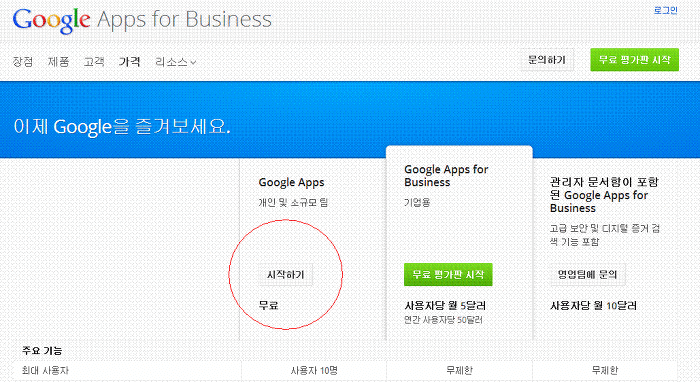Viewport: 700px width, 382px height.
Task: Click the 사용자당 월 10달러 price
Action: pos(593,306)
